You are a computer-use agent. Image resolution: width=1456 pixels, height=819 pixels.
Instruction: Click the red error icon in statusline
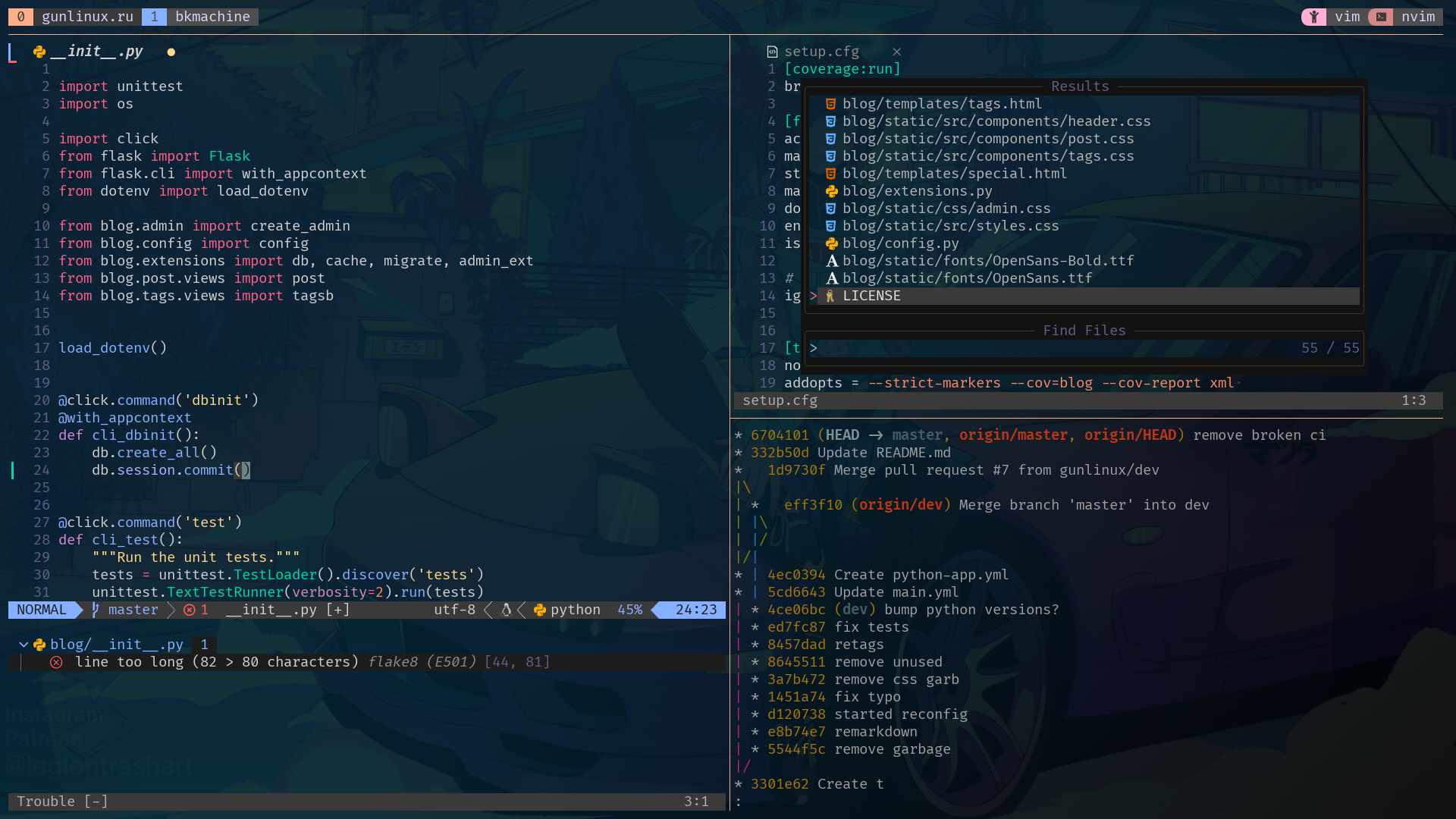(x=190, y=610)
